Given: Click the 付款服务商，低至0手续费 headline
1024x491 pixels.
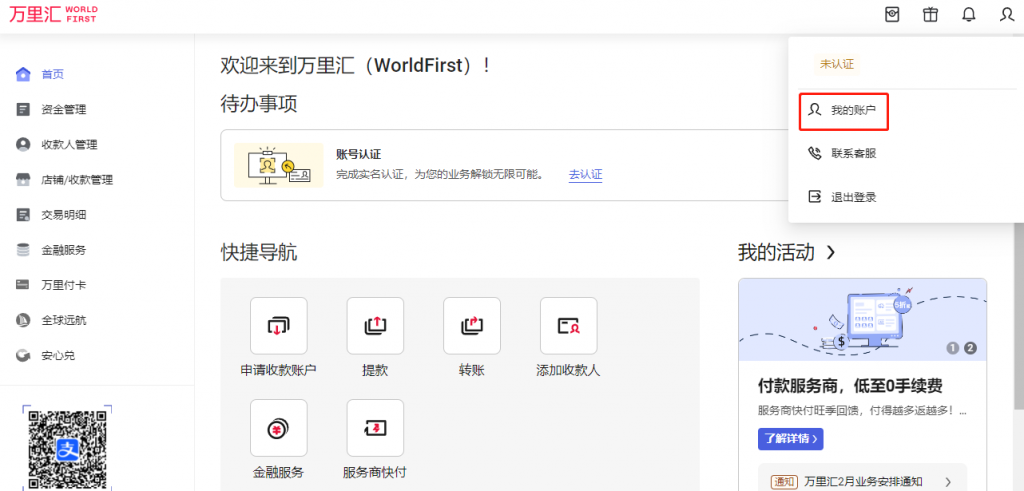Looking at the screenshot, I should 850,386.
